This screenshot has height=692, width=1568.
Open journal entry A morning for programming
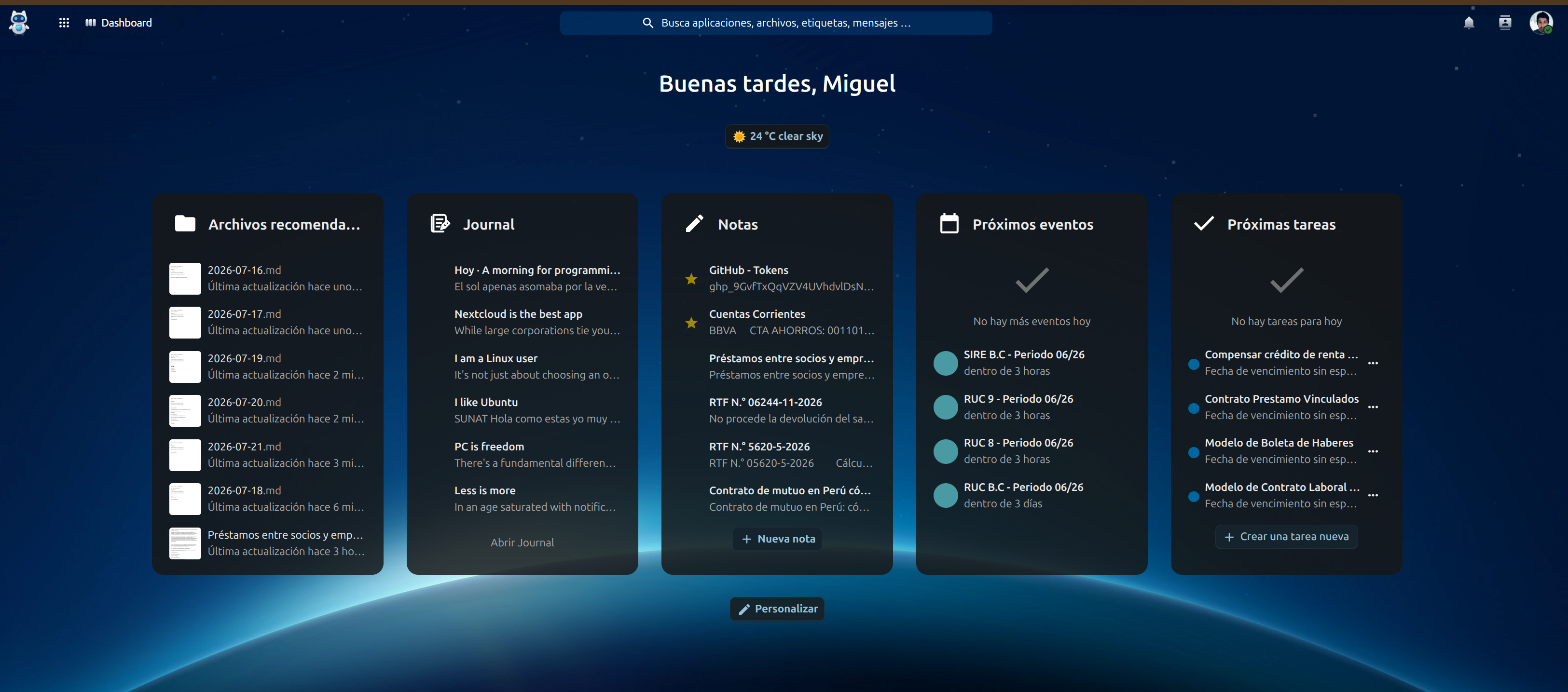click(522, 279)
